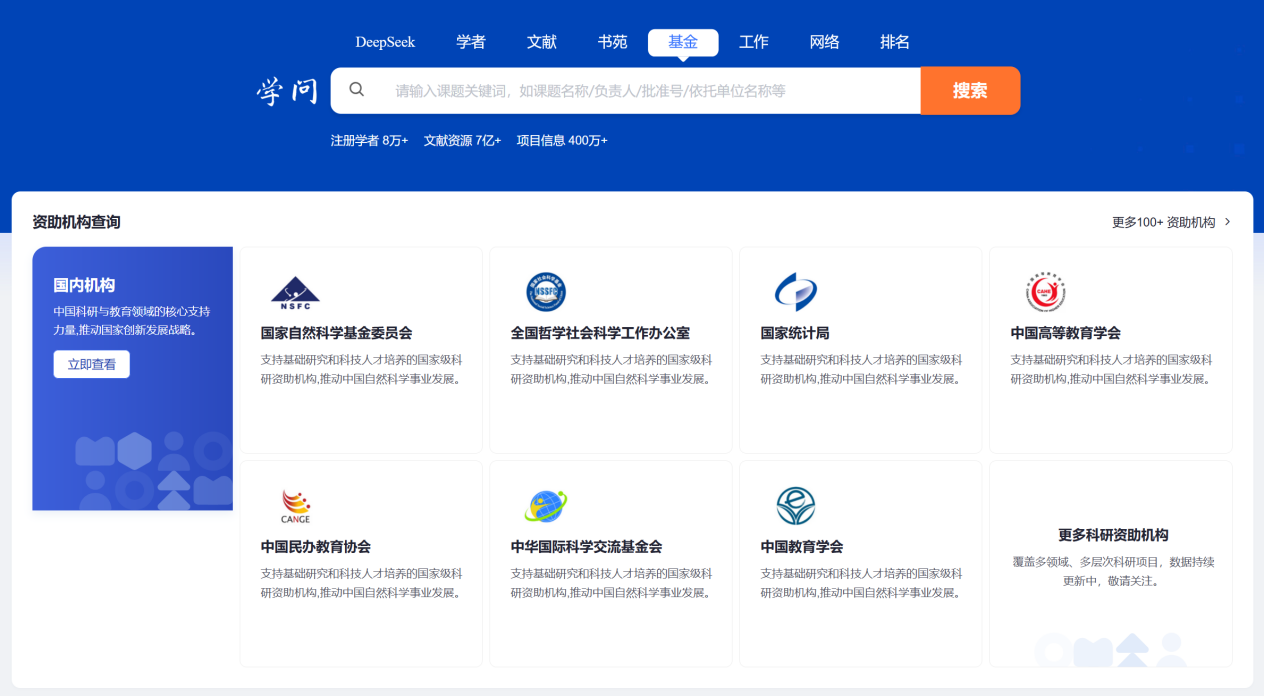Open the NSFC logo icon
Image resolution: width=1264 pixels, height=696 pixels.
click(295, 294)
